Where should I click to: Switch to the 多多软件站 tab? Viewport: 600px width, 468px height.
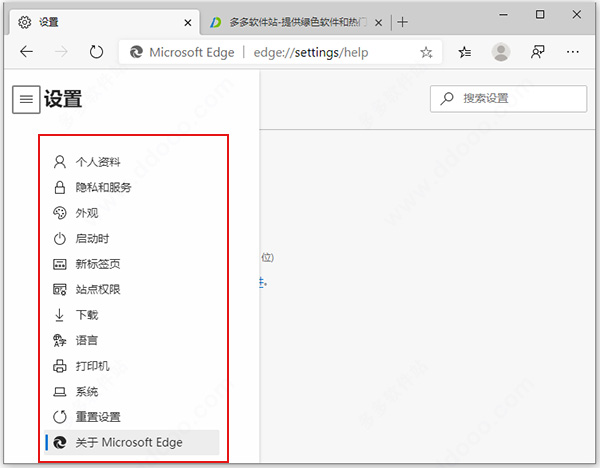point(295,22)
